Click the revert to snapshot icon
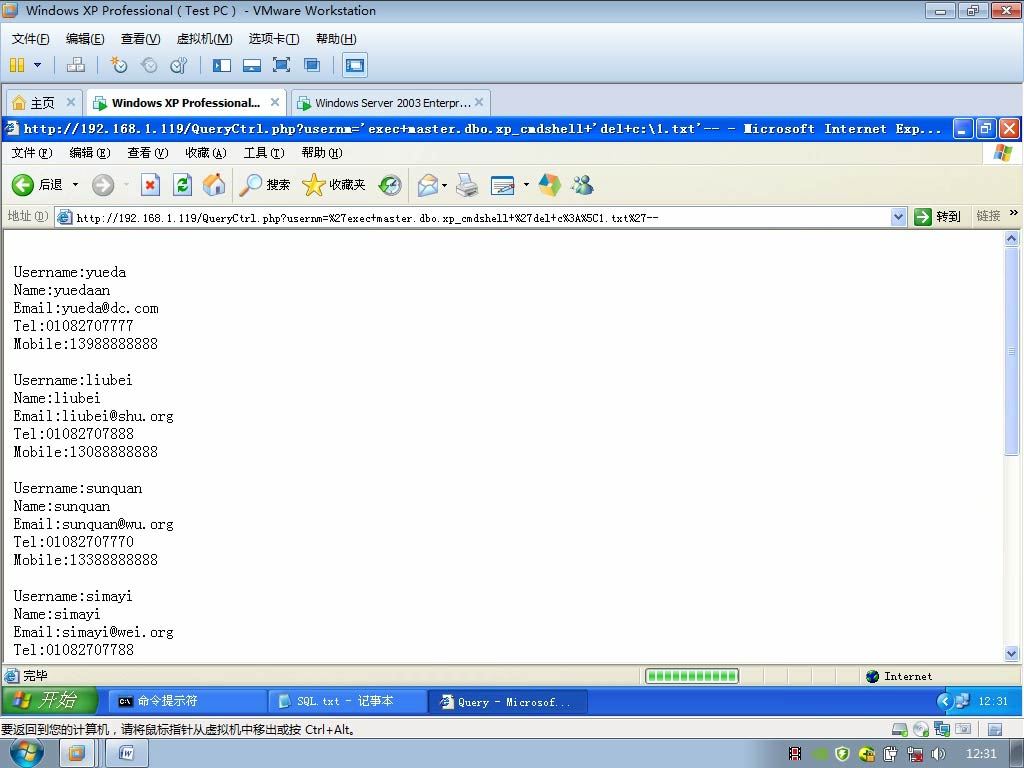The height and width of the screenshot is (768, 1024). pyautogui.click(x=149, y=65)
